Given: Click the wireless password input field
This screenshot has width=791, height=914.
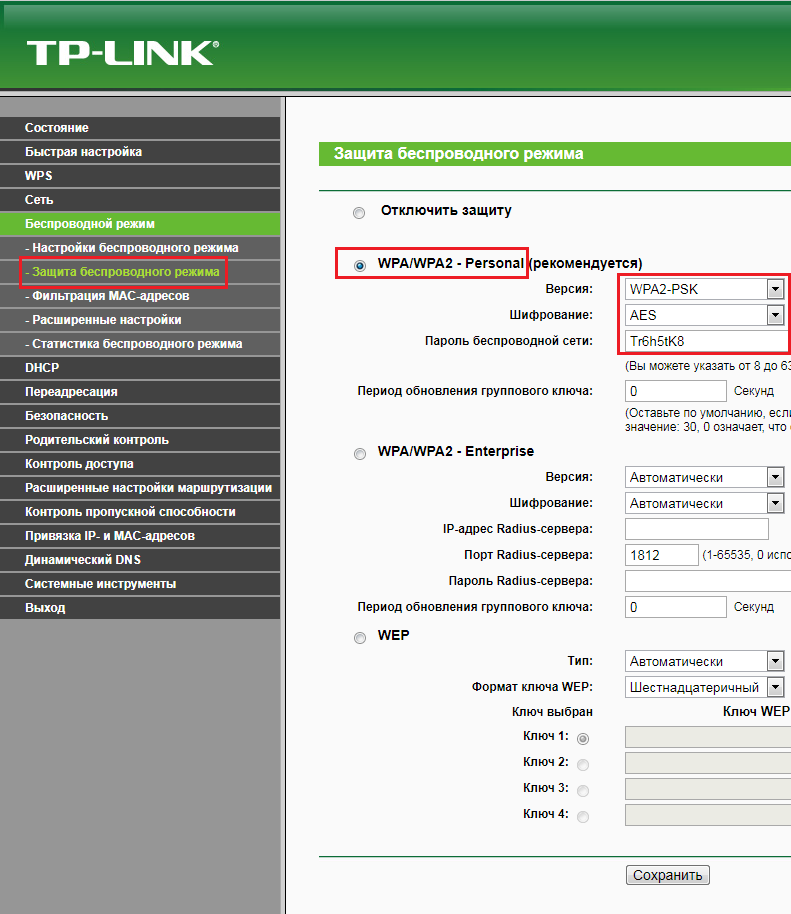Looking at the screenshot, I should tap(706, 342).
